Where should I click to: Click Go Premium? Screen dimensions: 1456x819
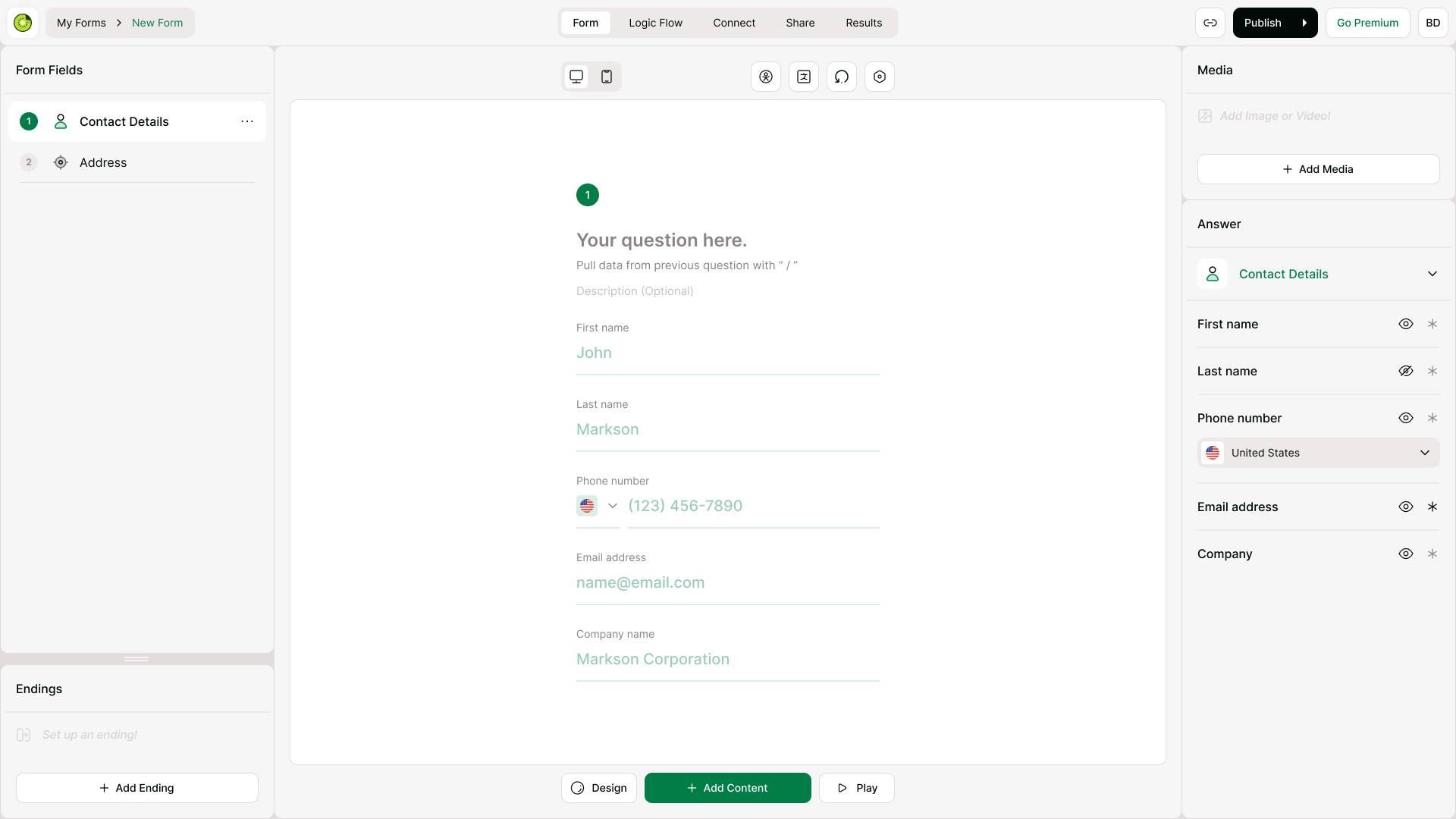(1367, 23)
